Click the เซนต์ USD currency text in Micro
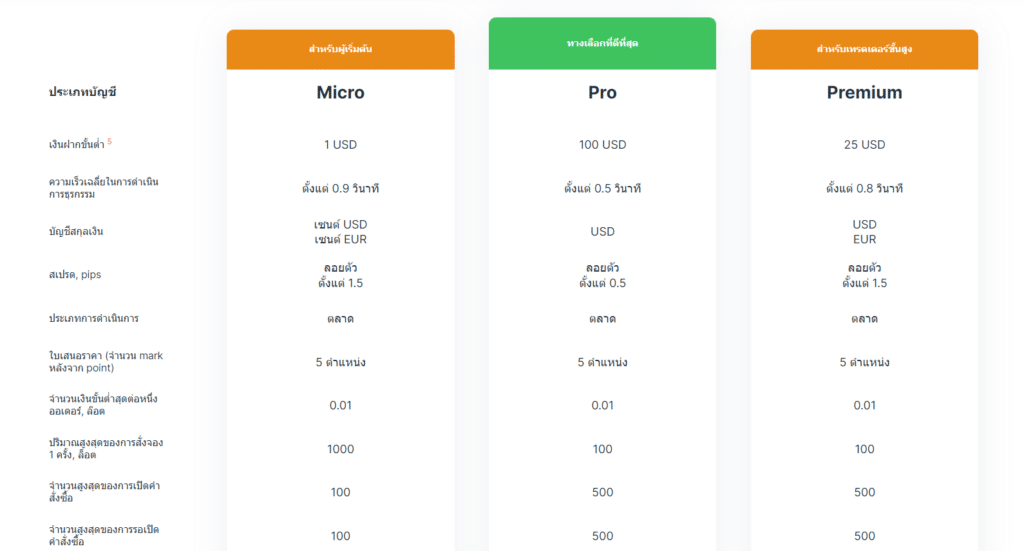The height and width of the screenshot is (551, 1024). 340,225
